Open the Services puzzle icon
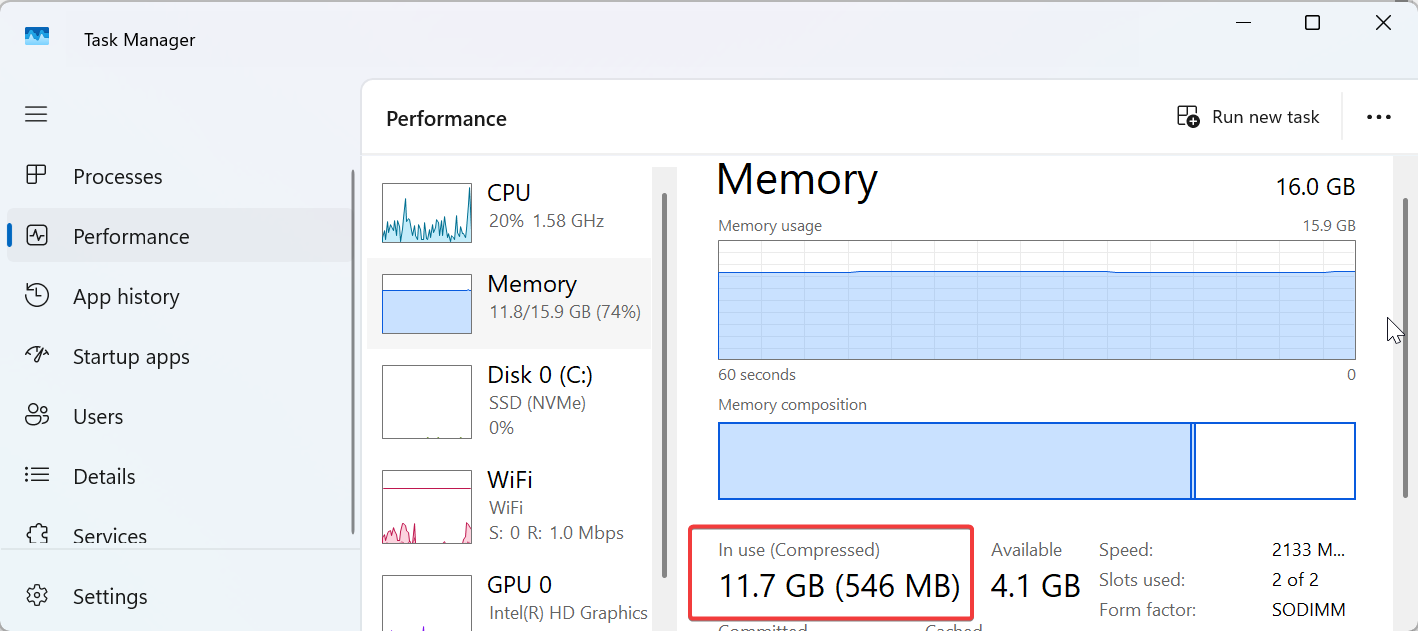The image size is (1418, 631). point(36,535)
